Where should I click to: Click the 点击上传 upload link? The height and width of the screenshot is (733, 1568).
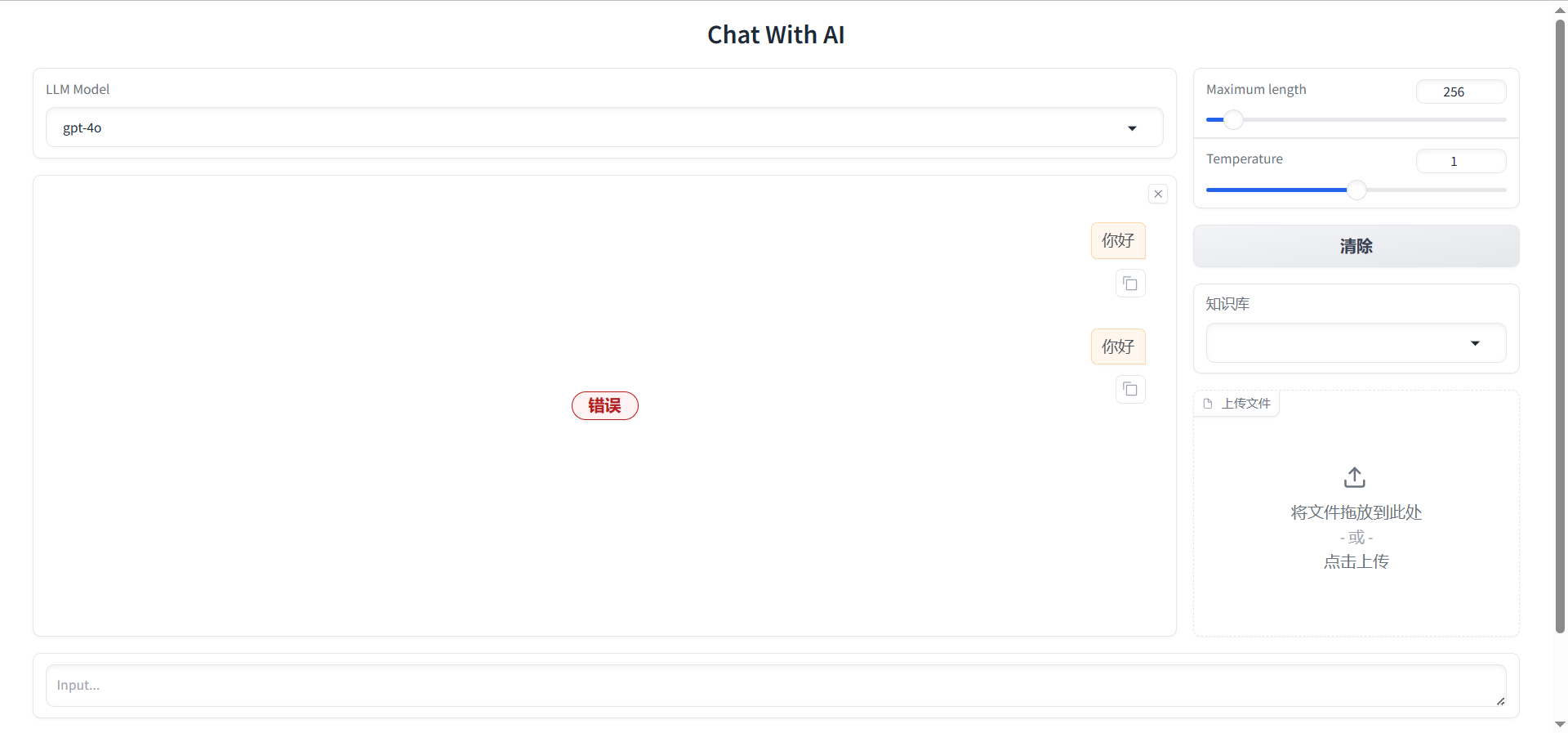coord(1356,561)
